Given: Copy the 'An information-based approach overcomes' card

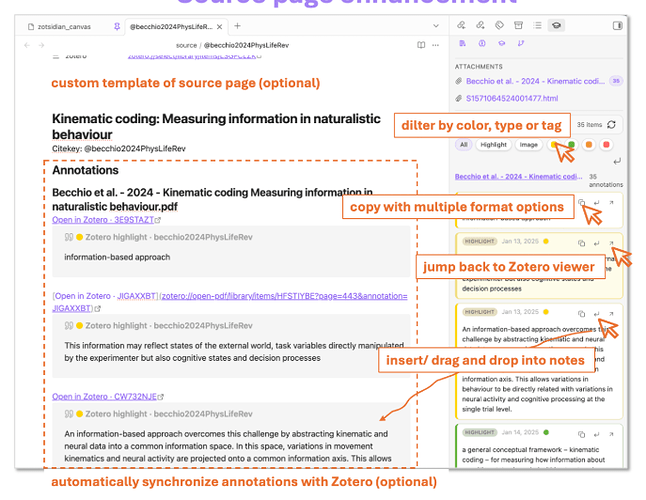Looking at the screenshot, I should pos(581,314).
